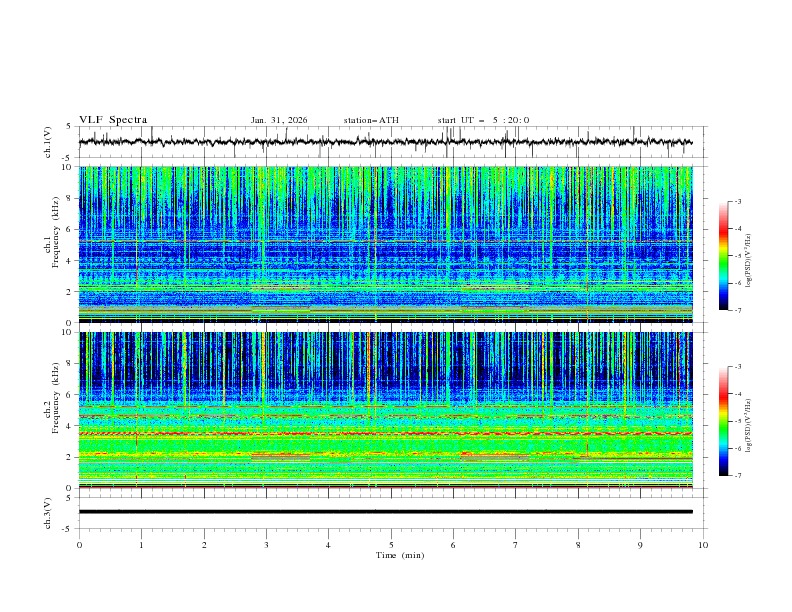
Task: Click the "ch.1(V)" waveform axis label
Action: click(x=48, y=142)
